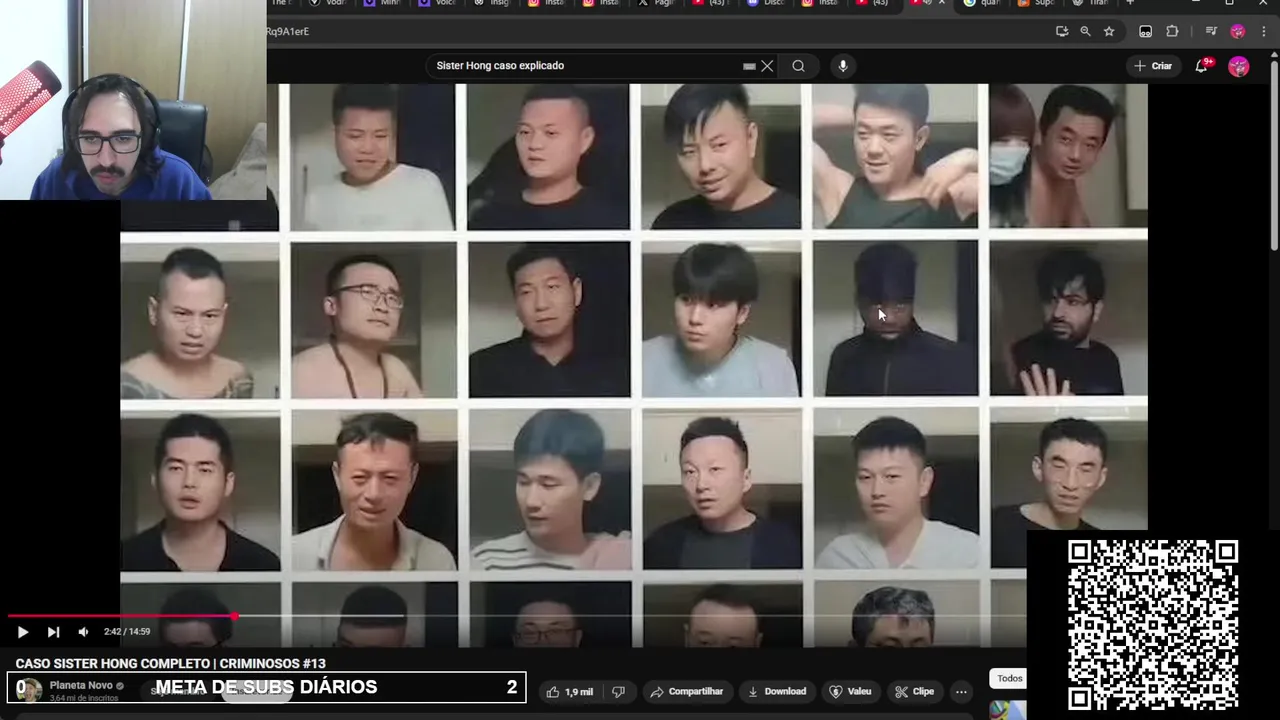Image resolution: width=1280 pixels, height=720 pixels.
Task: Click the recommended video thumbnail below Todos
Action: (x=1008, y=710)
